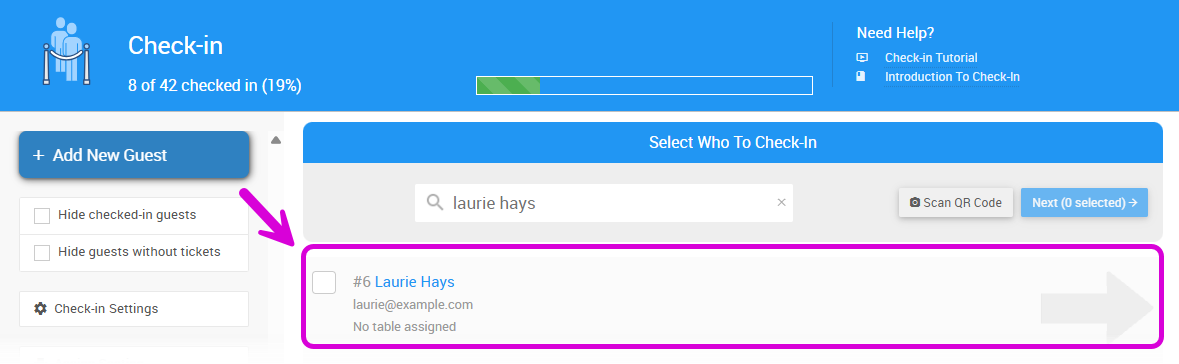Click the plus icon in Add New Guest

[39, 156]
